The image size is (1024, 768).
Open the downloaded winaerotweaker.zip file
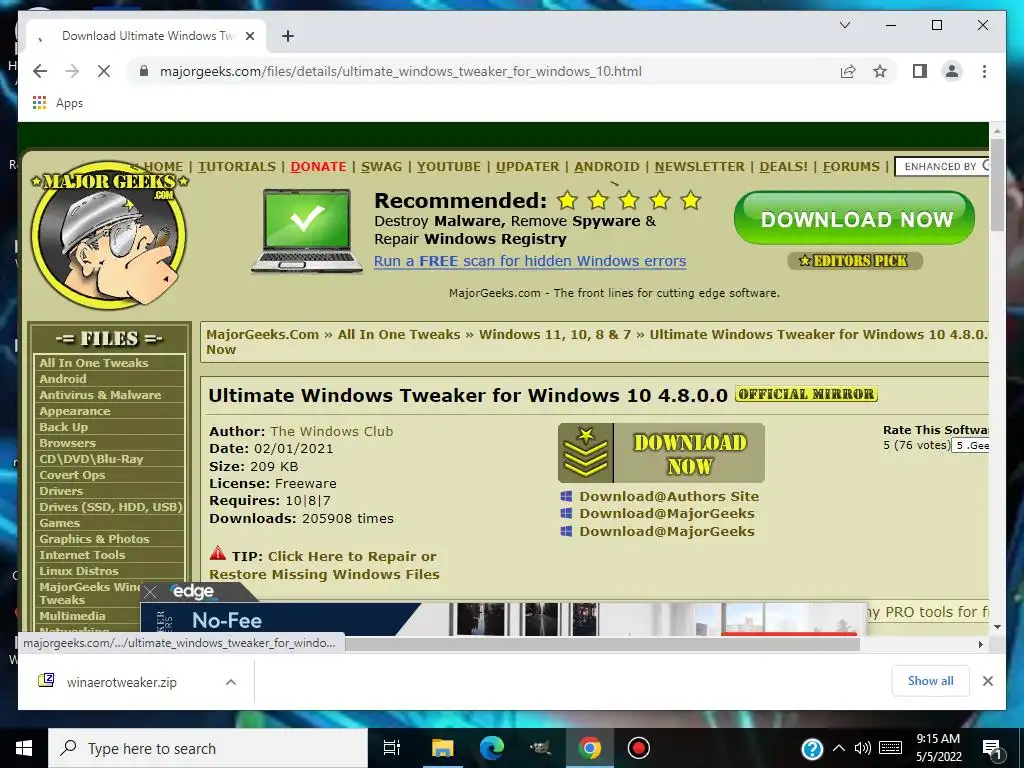(121, 682)
